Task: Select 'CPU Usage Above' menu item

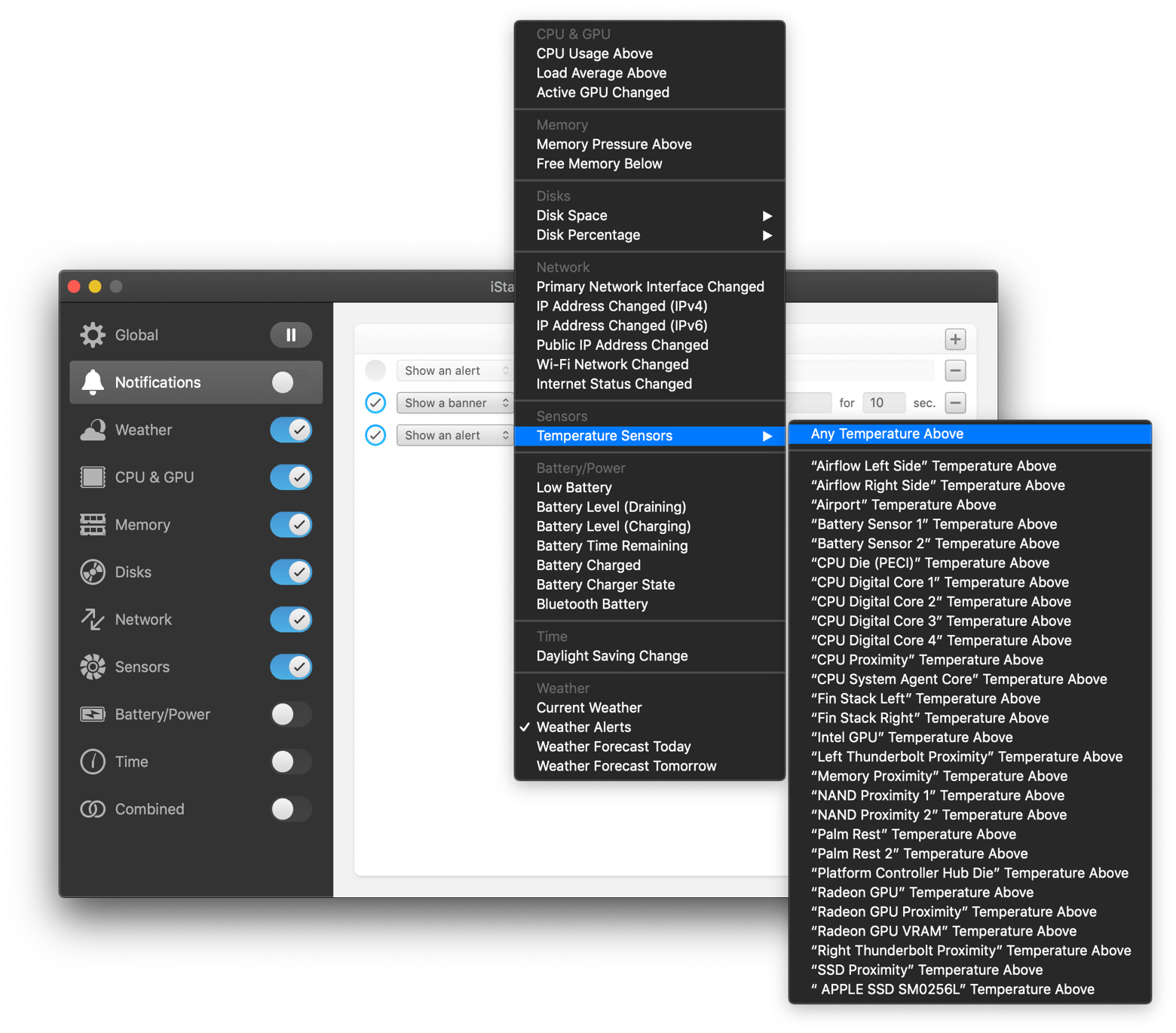Action: pyautogui.click(x=595, y=54)
